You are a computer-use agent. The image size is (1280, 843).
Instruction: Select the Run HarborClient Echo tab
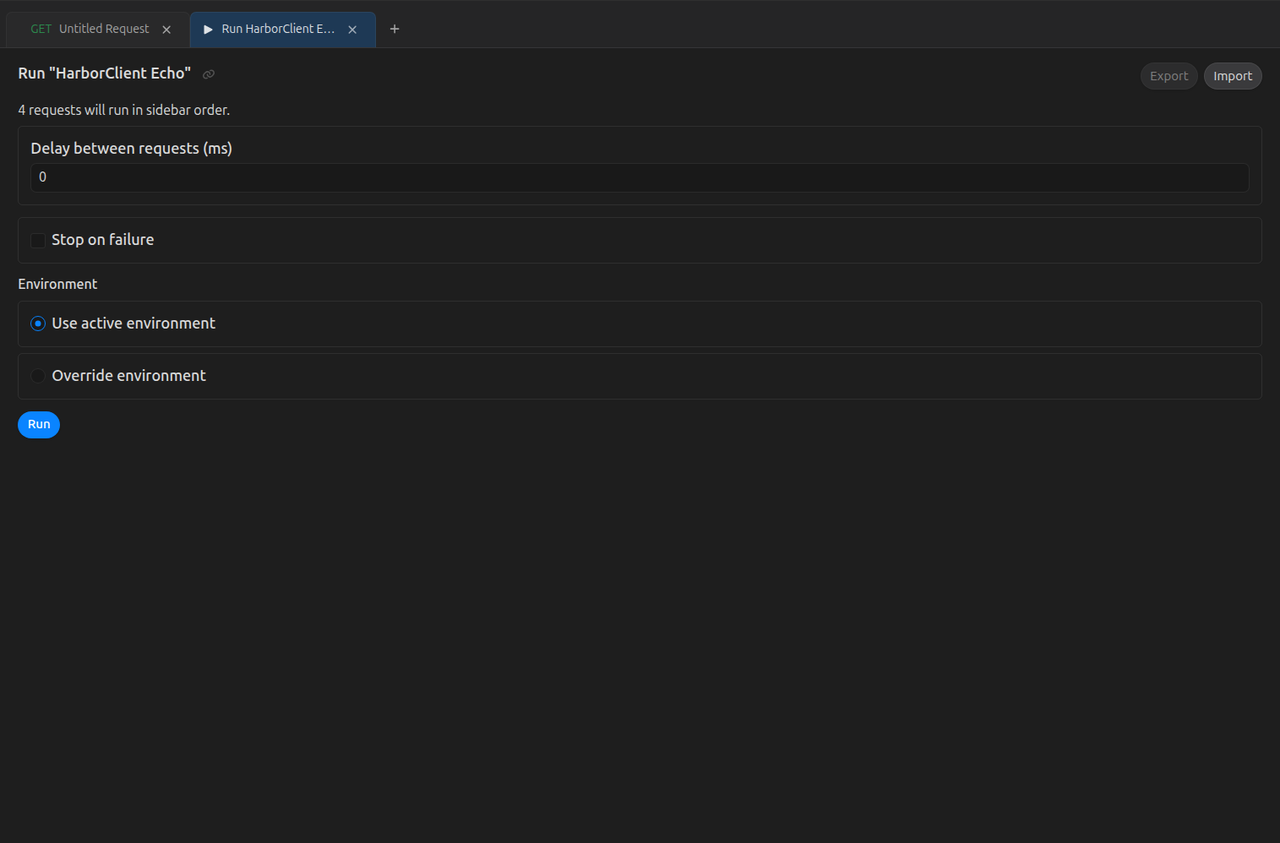(x=282, y=29)
